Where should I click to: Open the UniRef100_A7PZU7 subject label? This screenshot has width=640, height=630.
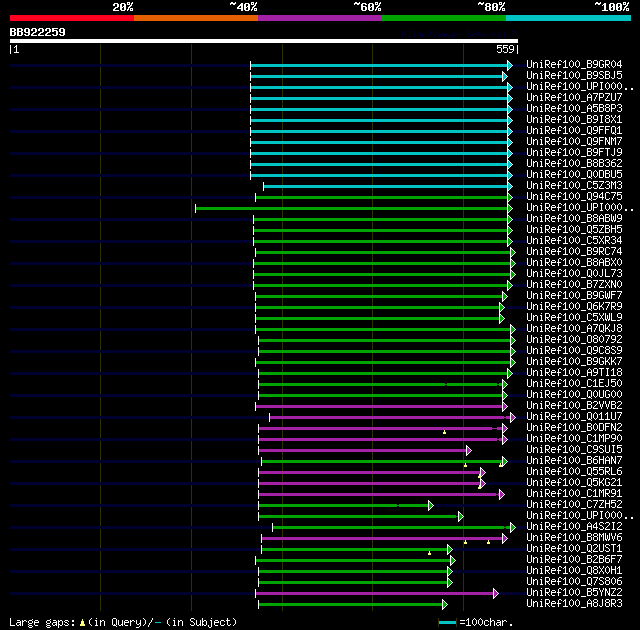click(x=574, y=98)
